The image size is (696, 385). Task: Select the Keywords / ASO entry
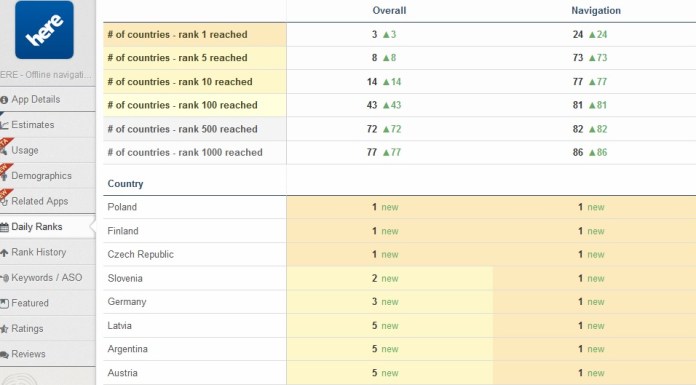coord(47,278)
